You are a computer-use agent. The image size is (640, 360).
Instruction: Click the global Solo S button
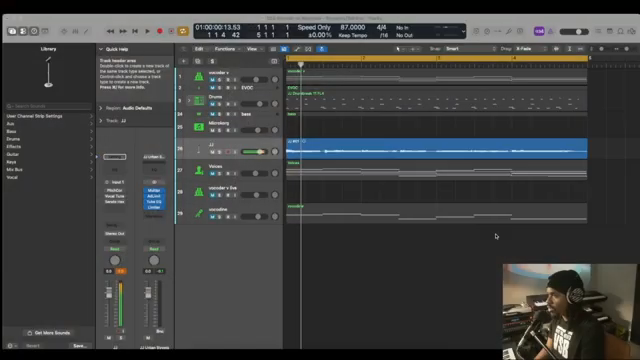click(x=212, y=61)
